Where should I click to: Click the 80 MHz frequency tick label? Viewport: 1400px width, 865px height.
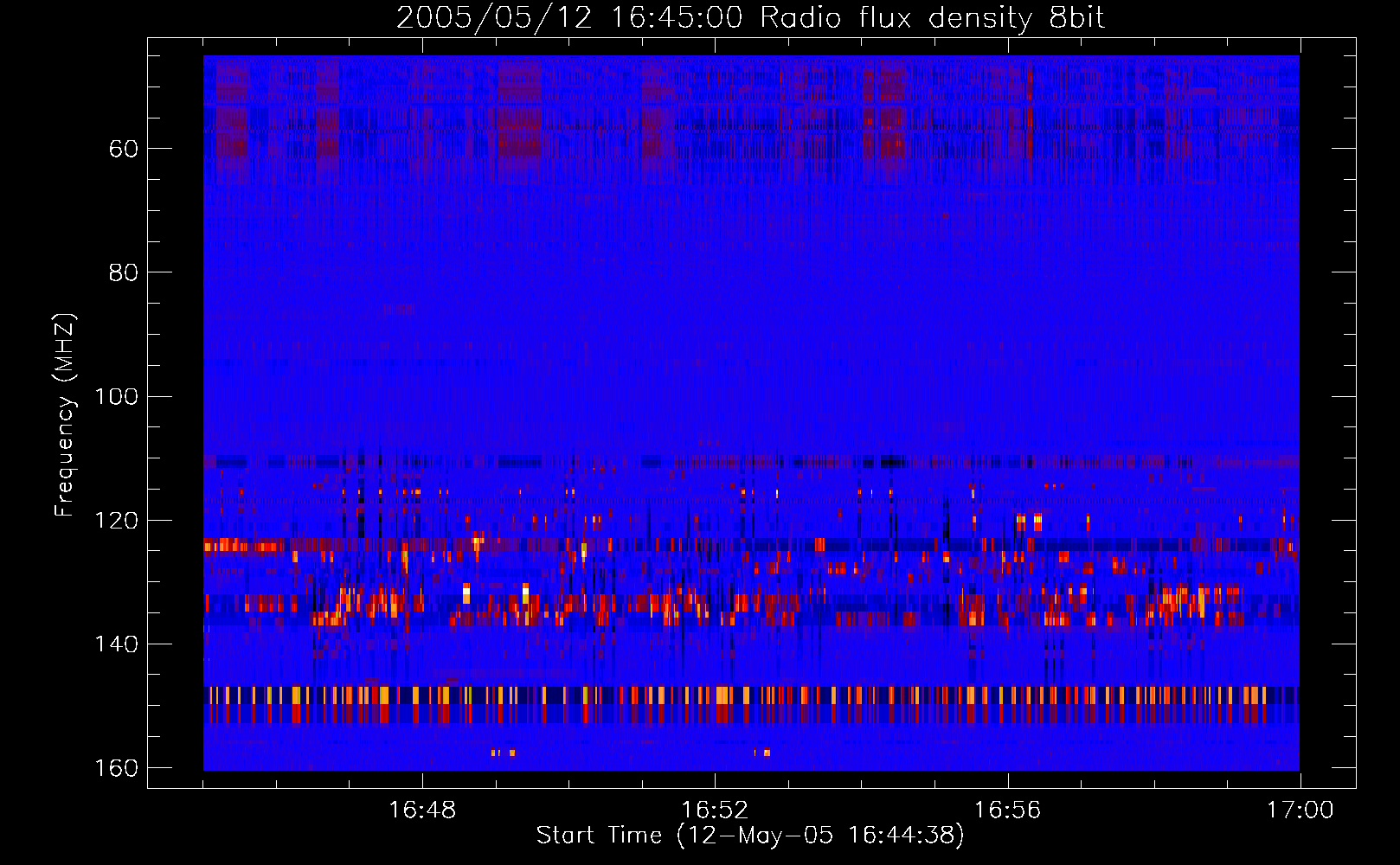tap(124, 272)
